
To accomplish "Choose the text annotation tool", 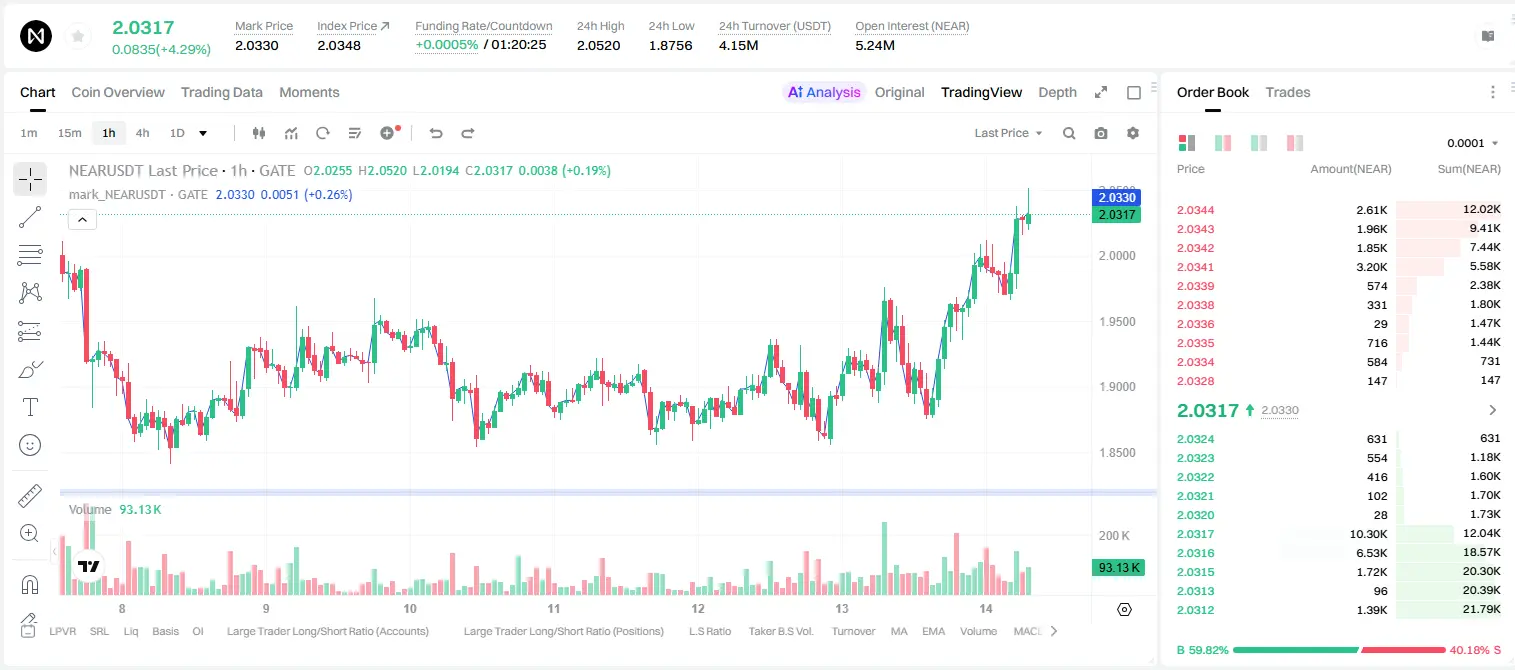I will [x=30, y=407].
